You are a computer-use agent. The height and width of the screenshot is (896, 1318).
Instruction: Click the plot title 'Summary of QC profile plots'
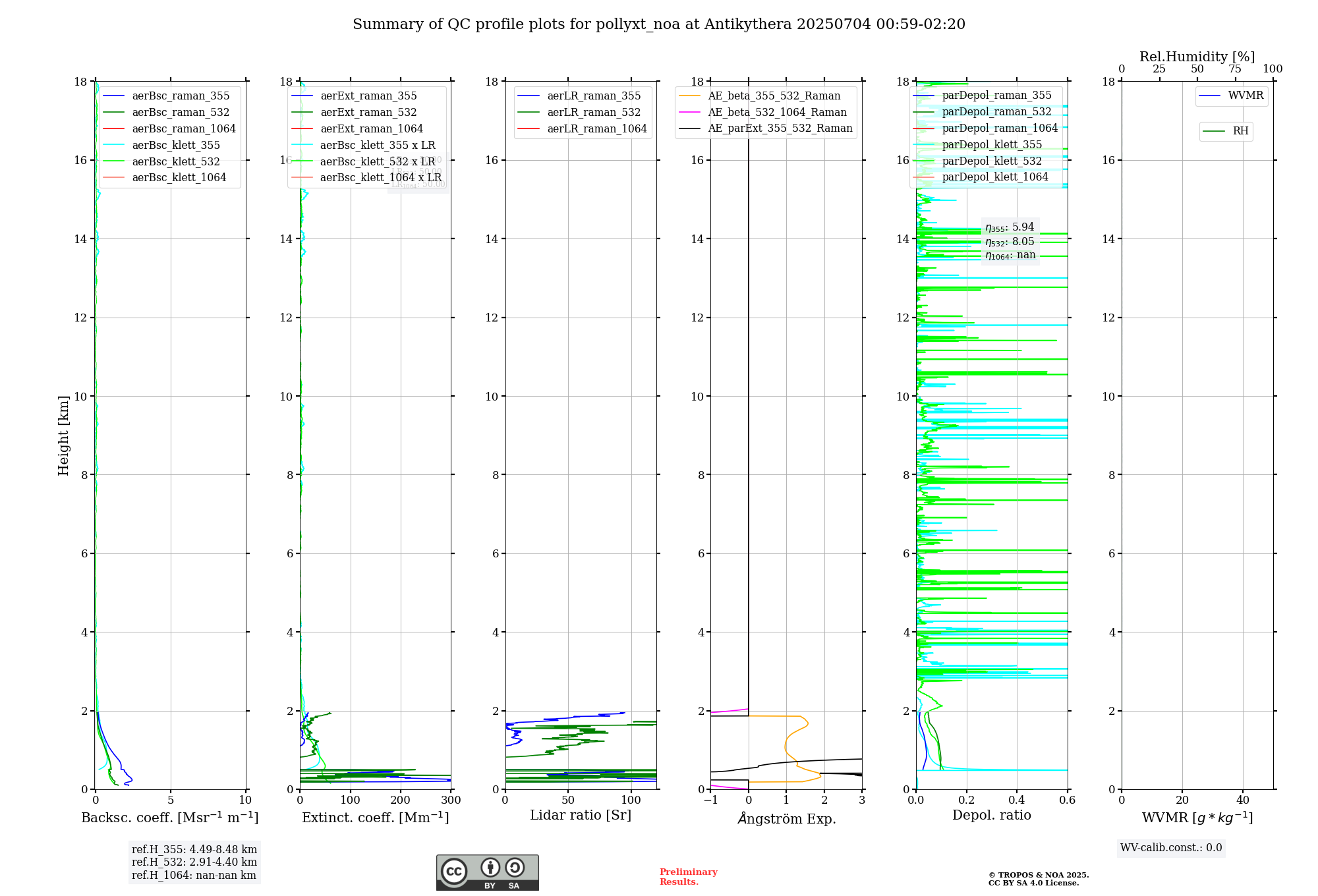tap(659, 24)
